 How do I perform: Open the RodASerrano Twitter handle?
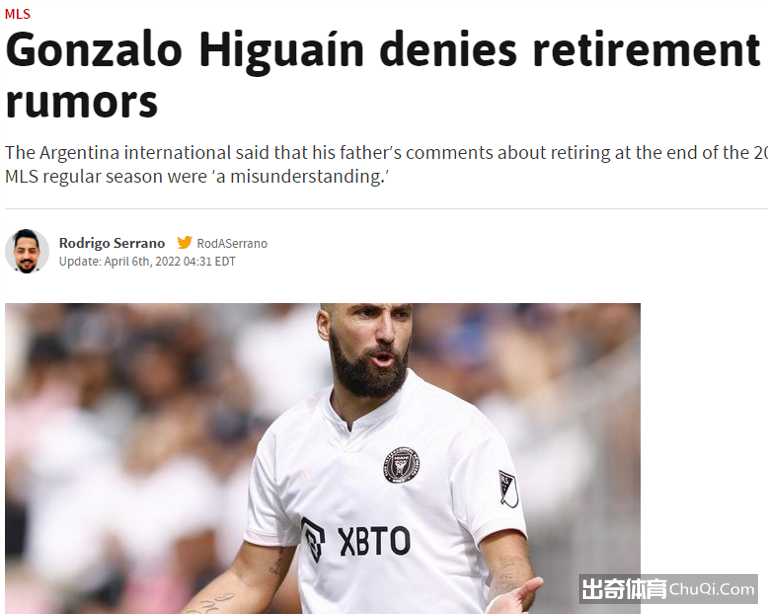click(x=232, y=243)
